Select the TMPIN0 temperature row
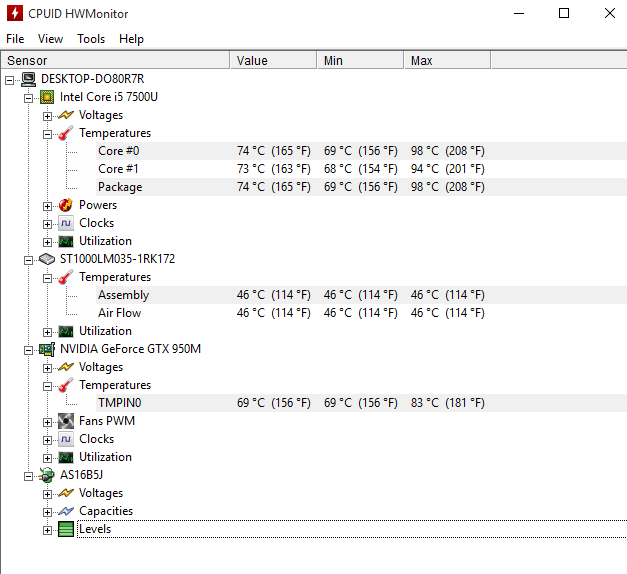The width and height of the screenshot is (627, 574). click(x=361, y=403)
